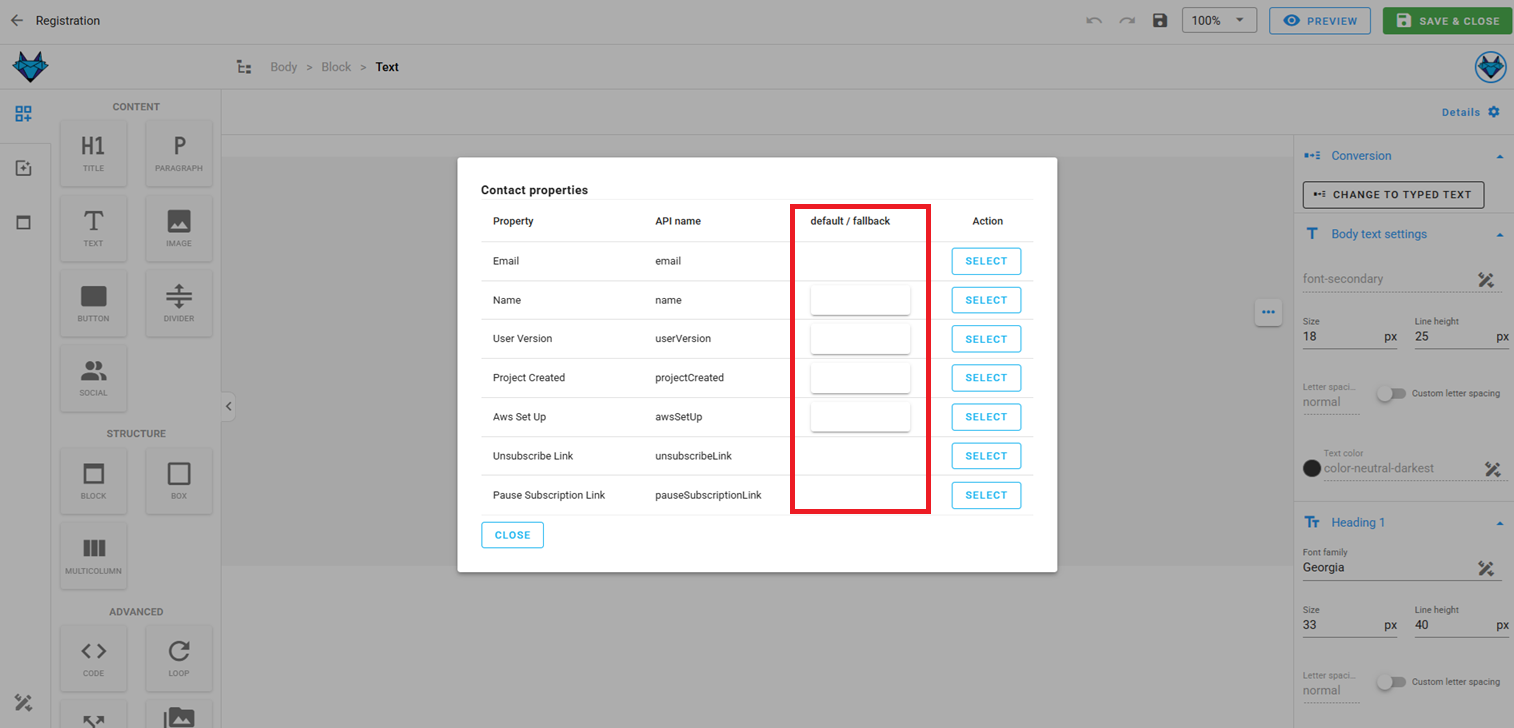This screenshot has width=1514, height=728.
Task: Click Select next to the Email property
Action: [986, 261]
